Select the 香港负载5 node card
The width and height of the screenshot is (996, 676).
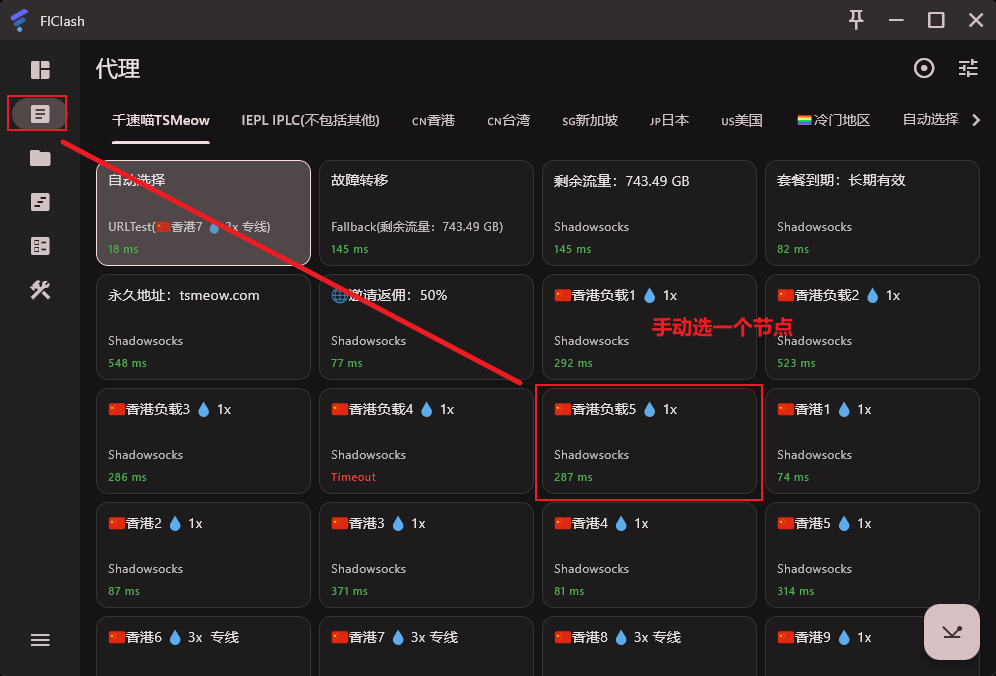(x=649, y=441)
